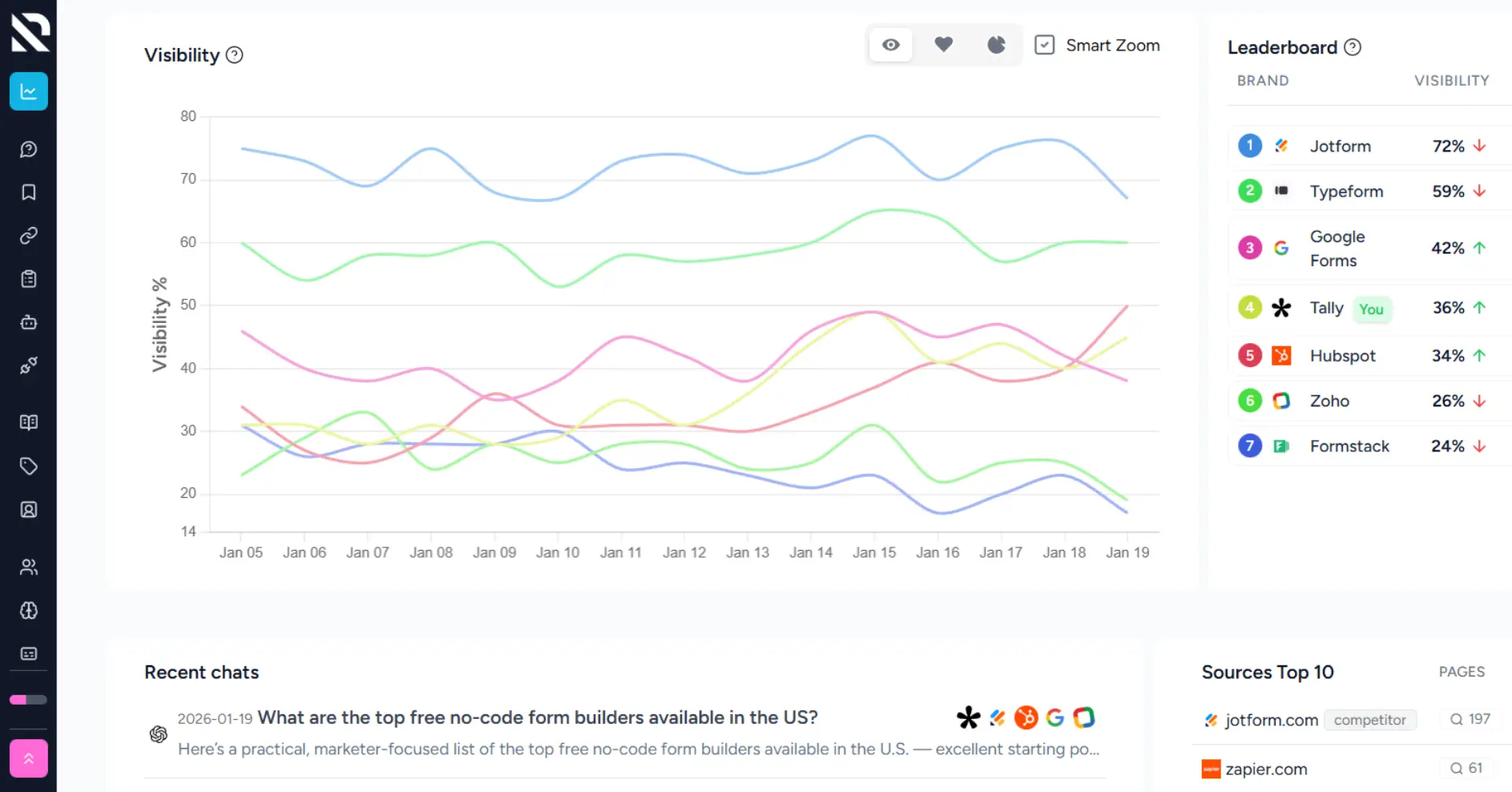Open the Leaderboard help tooltip icon

tap(1352, 47)
